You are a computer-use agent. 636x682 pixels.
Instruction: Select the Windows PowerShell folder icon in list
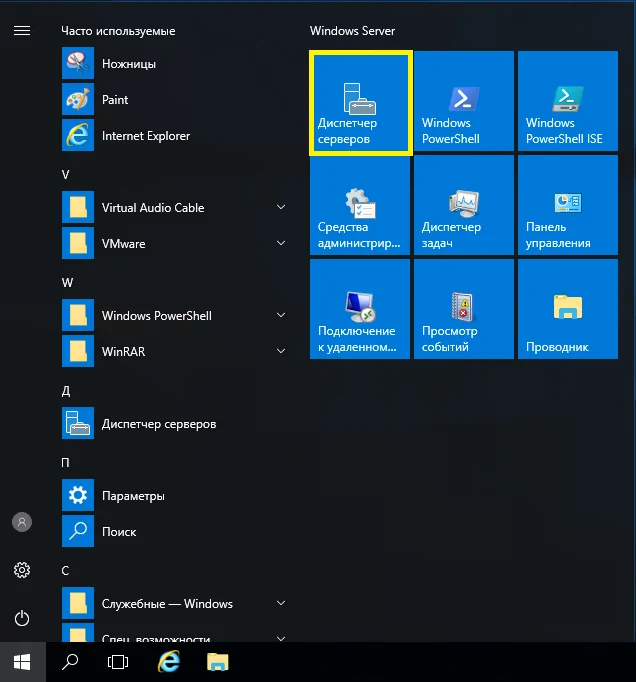point(78,315)
